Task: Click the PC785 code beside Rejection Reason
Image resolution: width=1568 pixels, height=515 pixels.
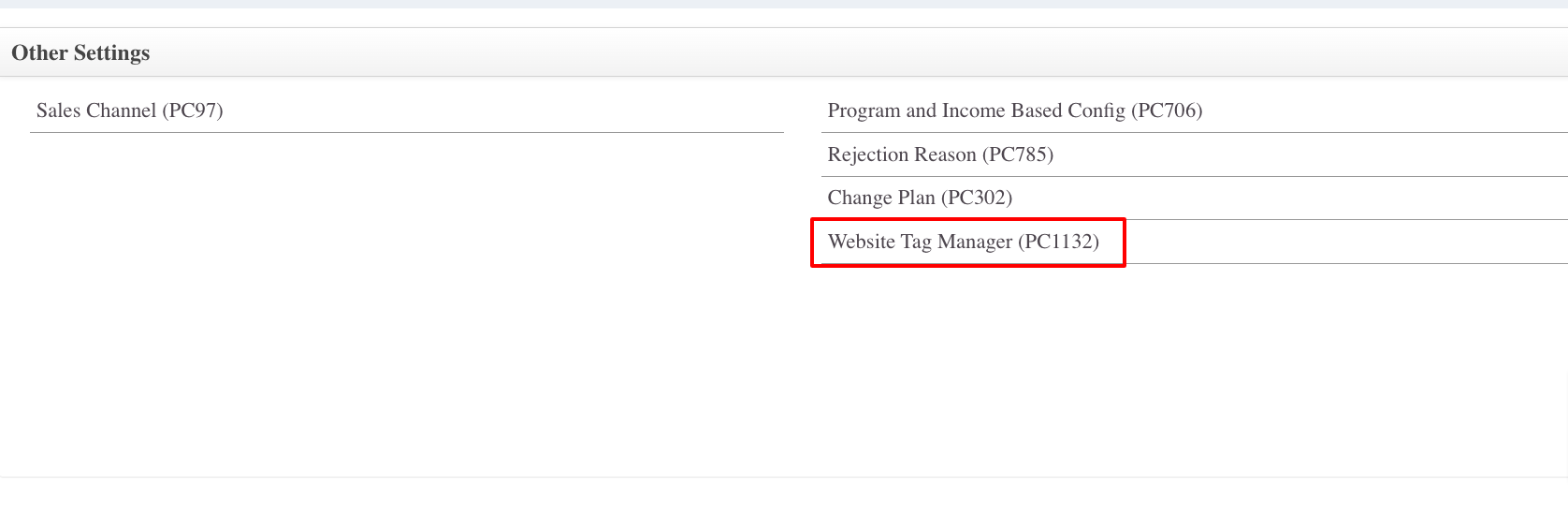Action: (x=1018, y=154)
